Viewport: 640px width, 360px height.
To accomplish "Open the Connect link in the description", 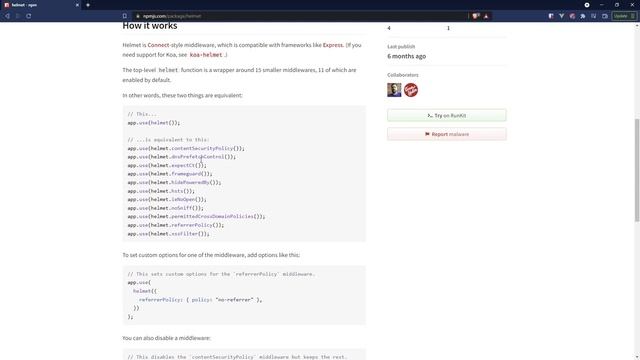I will (x=158, y=45).
